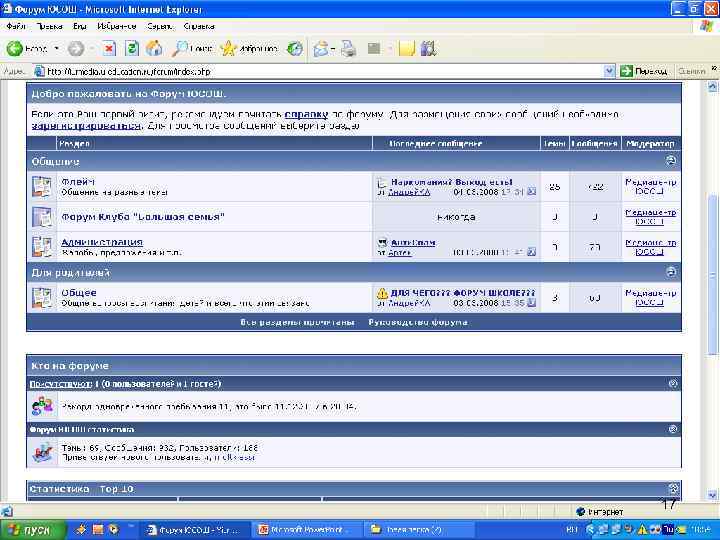
Task: Open the Наркомания? Выход есть! topic
Action: point(451,182)
